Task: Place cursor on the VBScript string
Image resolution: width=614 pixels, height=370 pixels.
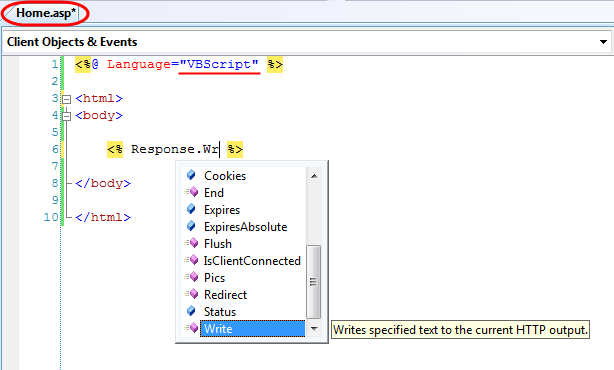Action: coord(219,64)
